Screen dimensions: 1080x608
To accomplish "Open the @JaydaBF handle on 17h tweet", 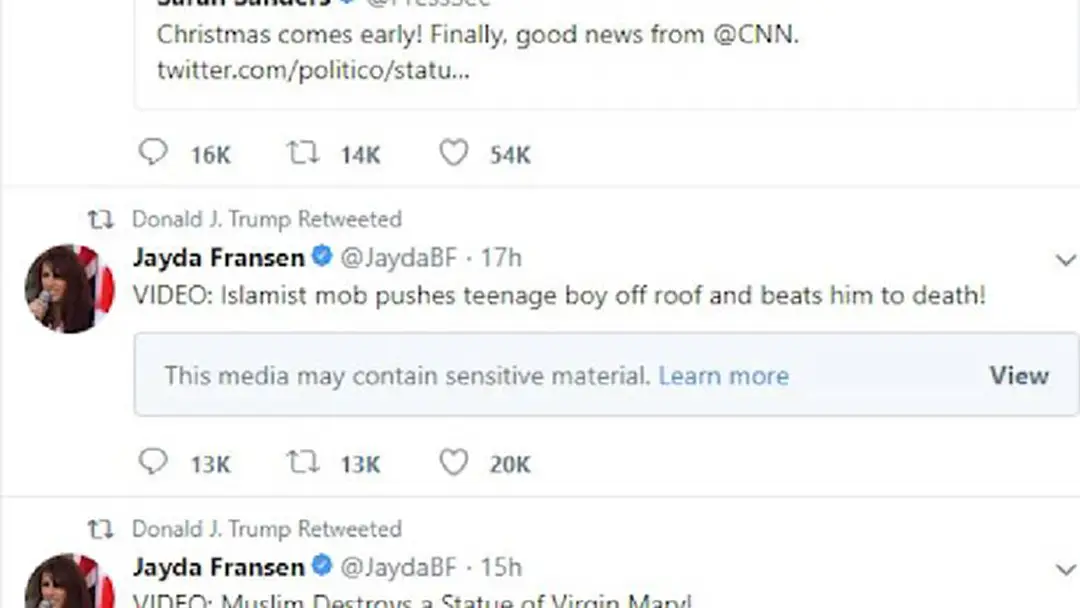I will (x=399, y=258).
